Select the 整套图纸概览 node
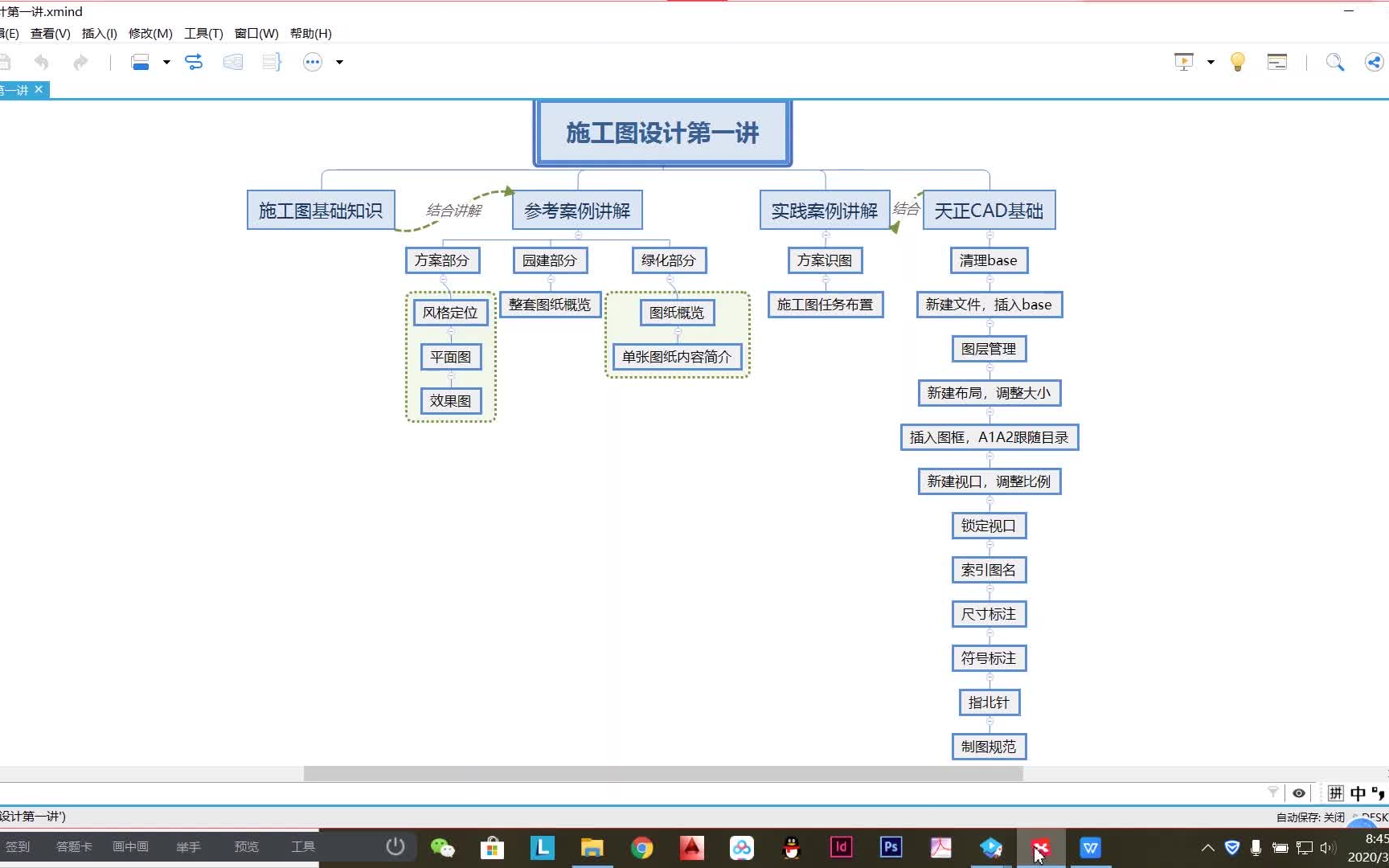The image size is (1389, 868). (x=550, y=305)
